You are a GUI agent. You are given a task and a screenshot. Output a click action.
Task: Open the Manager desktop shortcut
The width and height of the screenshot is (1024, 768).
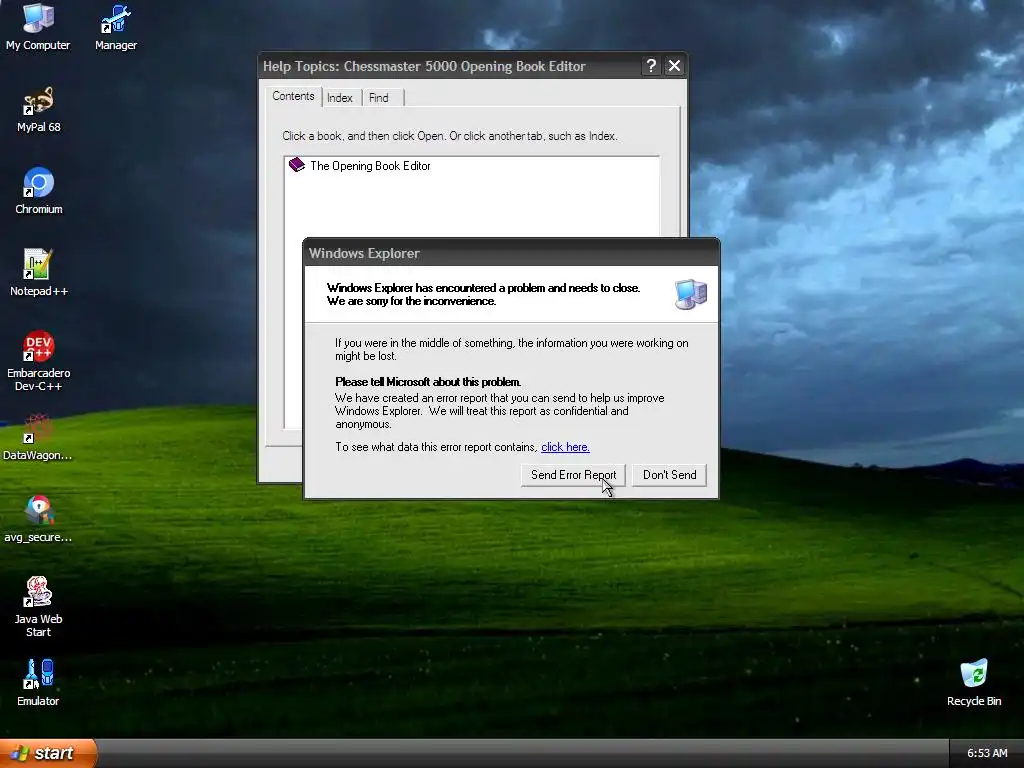point(116,26)
